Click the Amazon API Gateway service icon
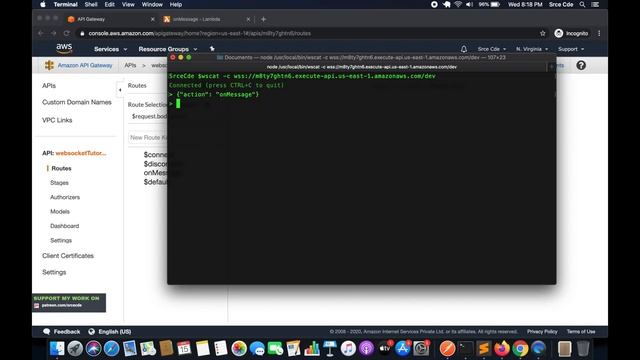Viewport: 640px width, 360px height. 49,65
